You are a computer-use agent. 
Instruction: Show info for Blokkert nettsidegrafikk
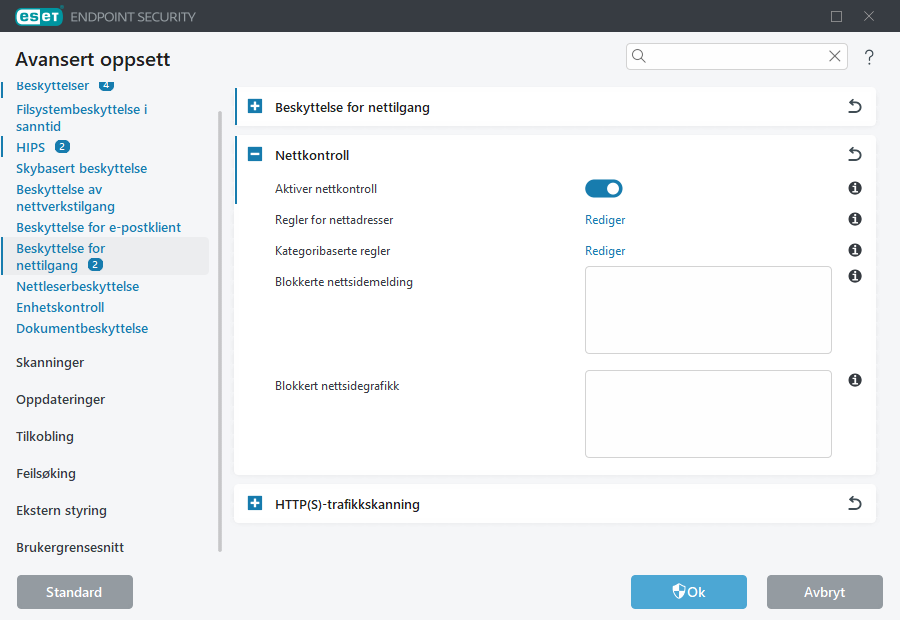point(855,380)
